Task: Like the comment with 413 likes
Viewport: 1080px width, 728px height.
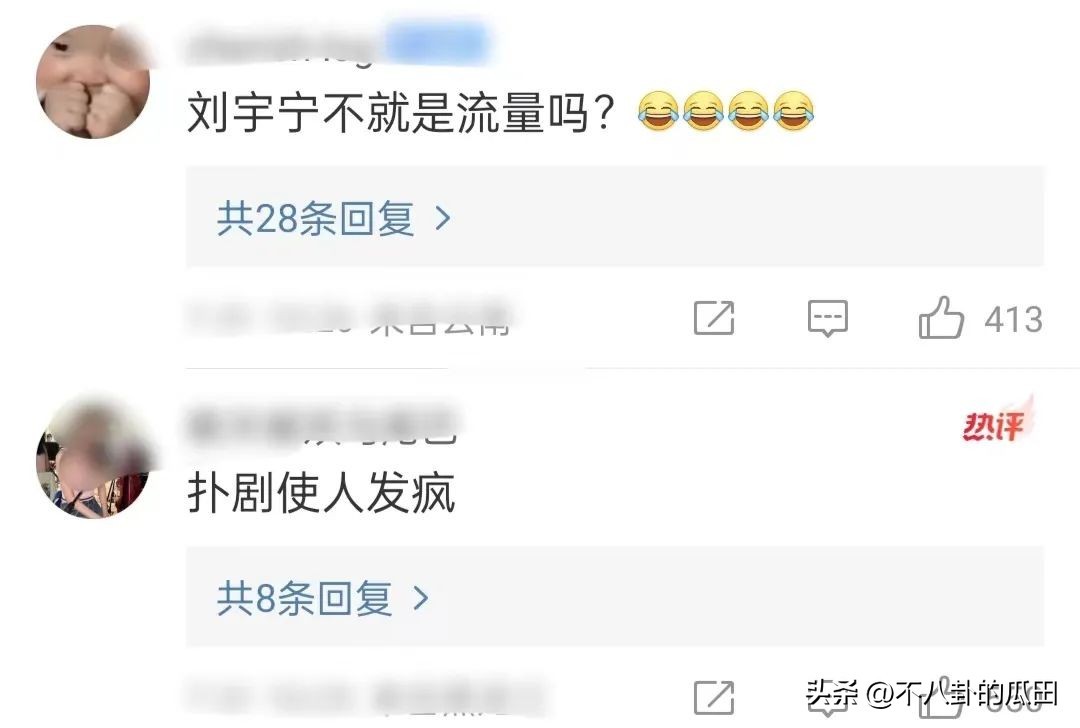Action: coord(941,318)
